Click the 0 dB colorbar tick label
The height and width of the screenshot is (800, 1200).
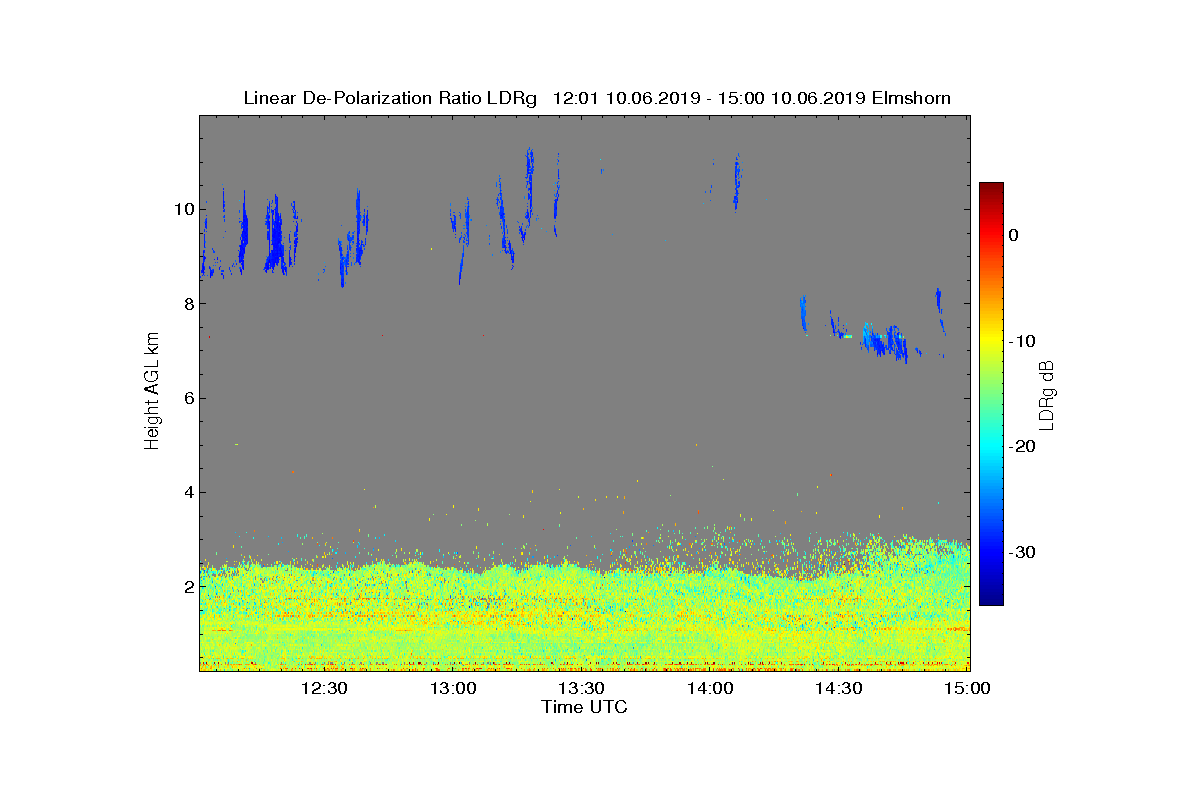tap(1013, 235)
